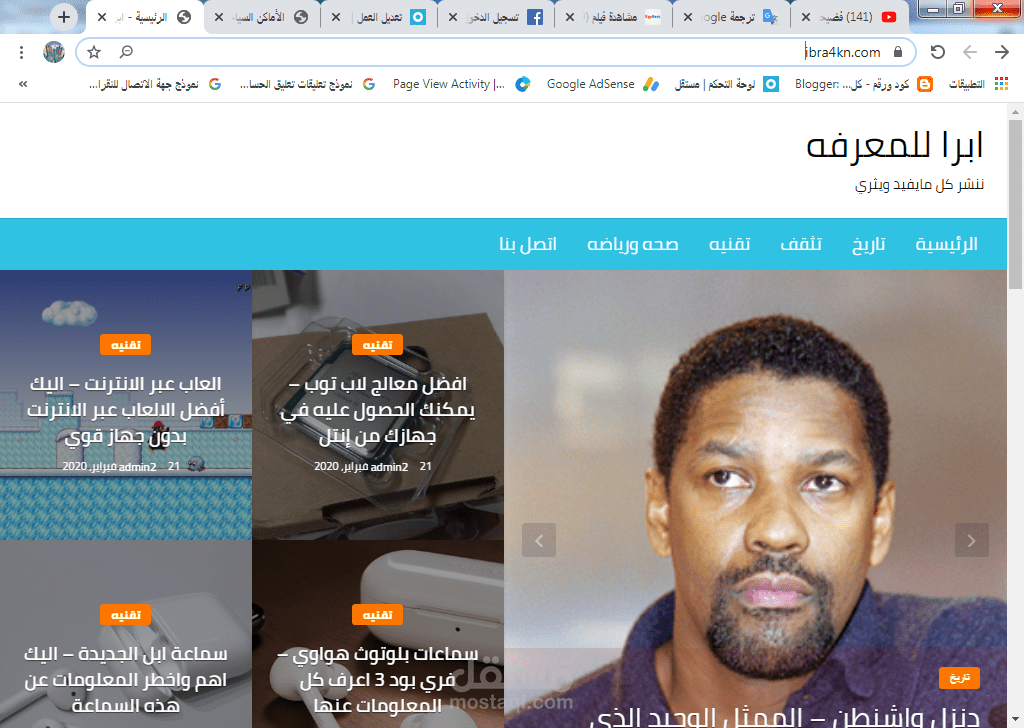This screenshot has height=728, width=1024.
Task: Open Chrome's three-dot menu
Action: 22,51
